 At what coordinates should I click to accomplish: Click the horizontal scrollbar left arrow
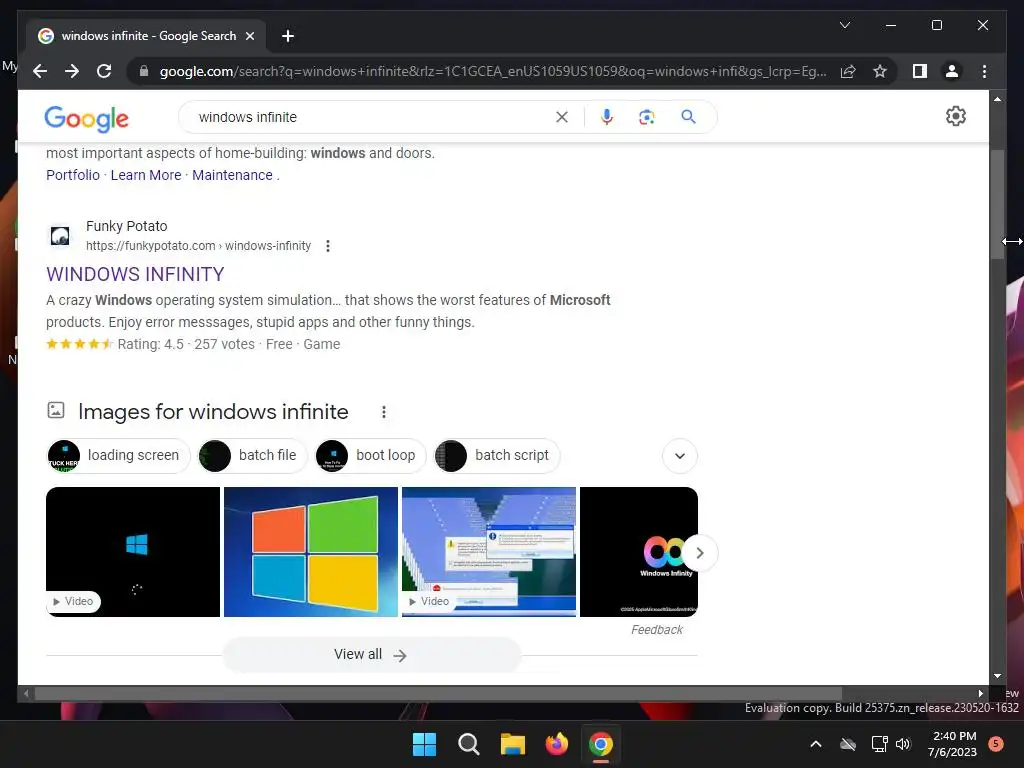pyautogui.click(x=26, y=694)
